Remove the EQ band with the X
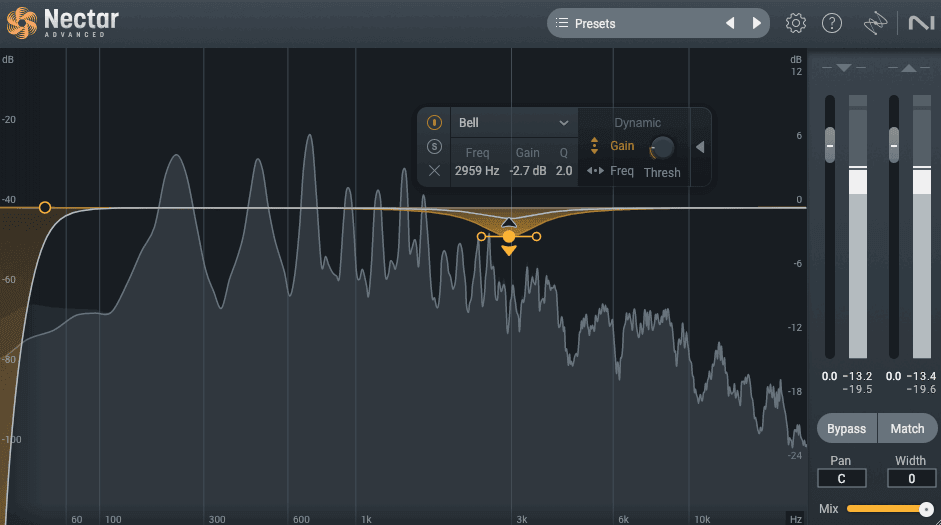The image size is (941, 525). (x=434, y=171)
